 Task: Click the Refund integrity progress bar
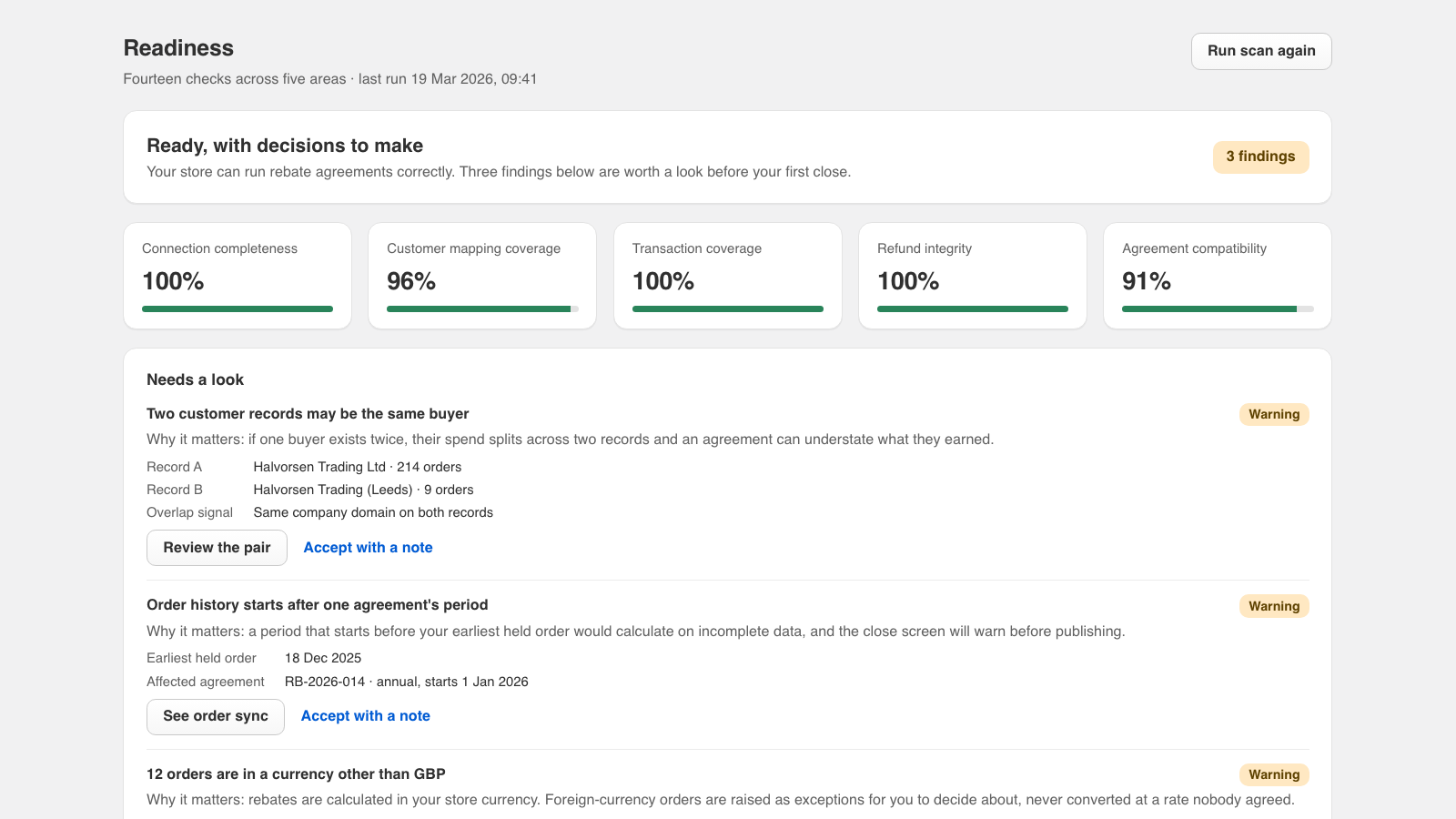(973, 309)
